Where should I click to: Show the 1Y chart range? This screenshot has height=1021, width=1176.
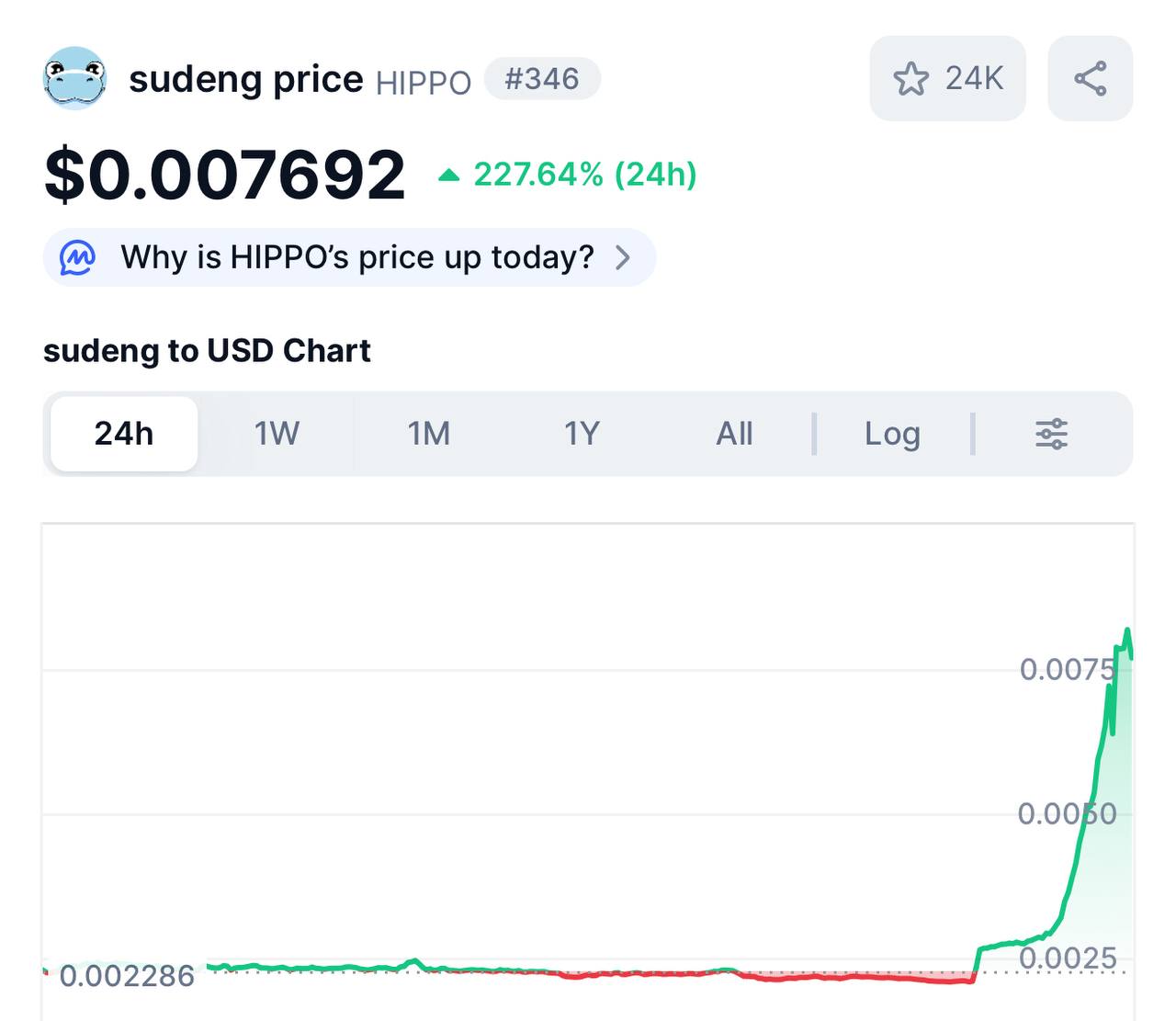pyautogui.click(x=582, y=434)
